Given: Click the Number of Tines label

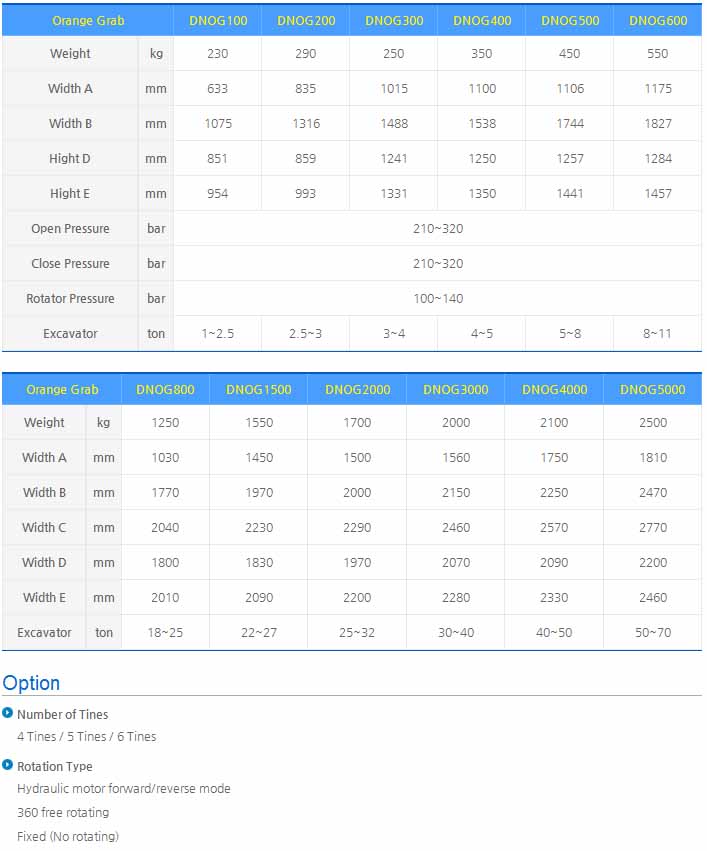Looking at the screenshot, I should 62,714.
